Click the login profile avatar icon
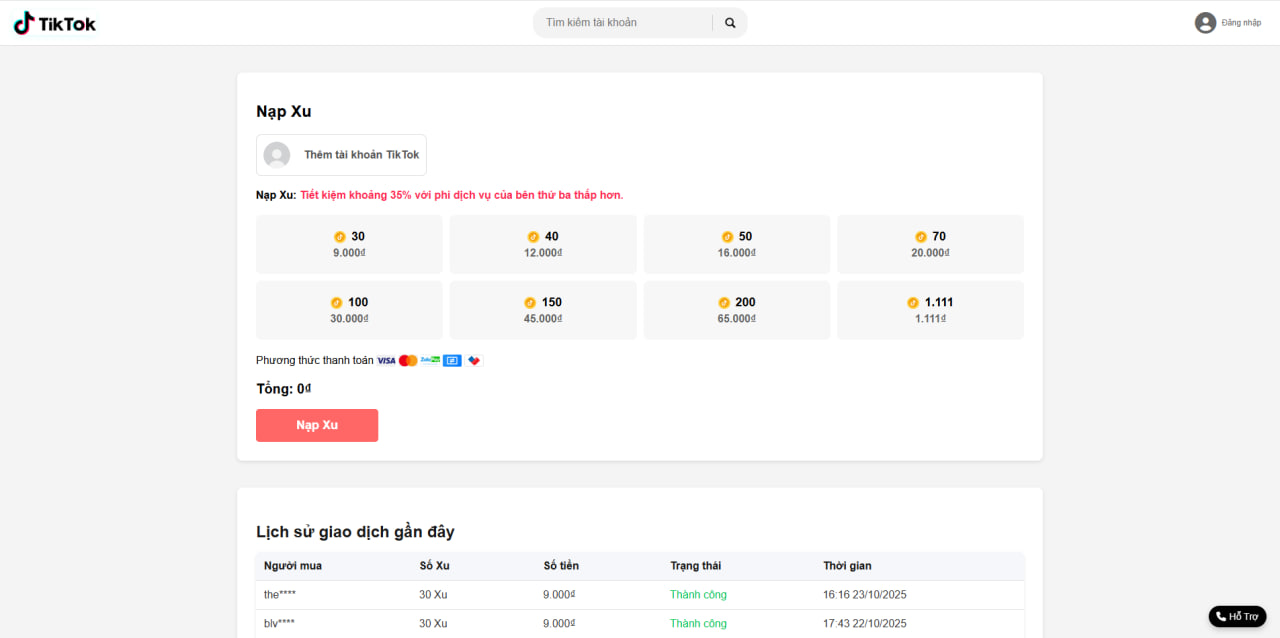Screen dimensions: 1280x638 coord(1205,23)
